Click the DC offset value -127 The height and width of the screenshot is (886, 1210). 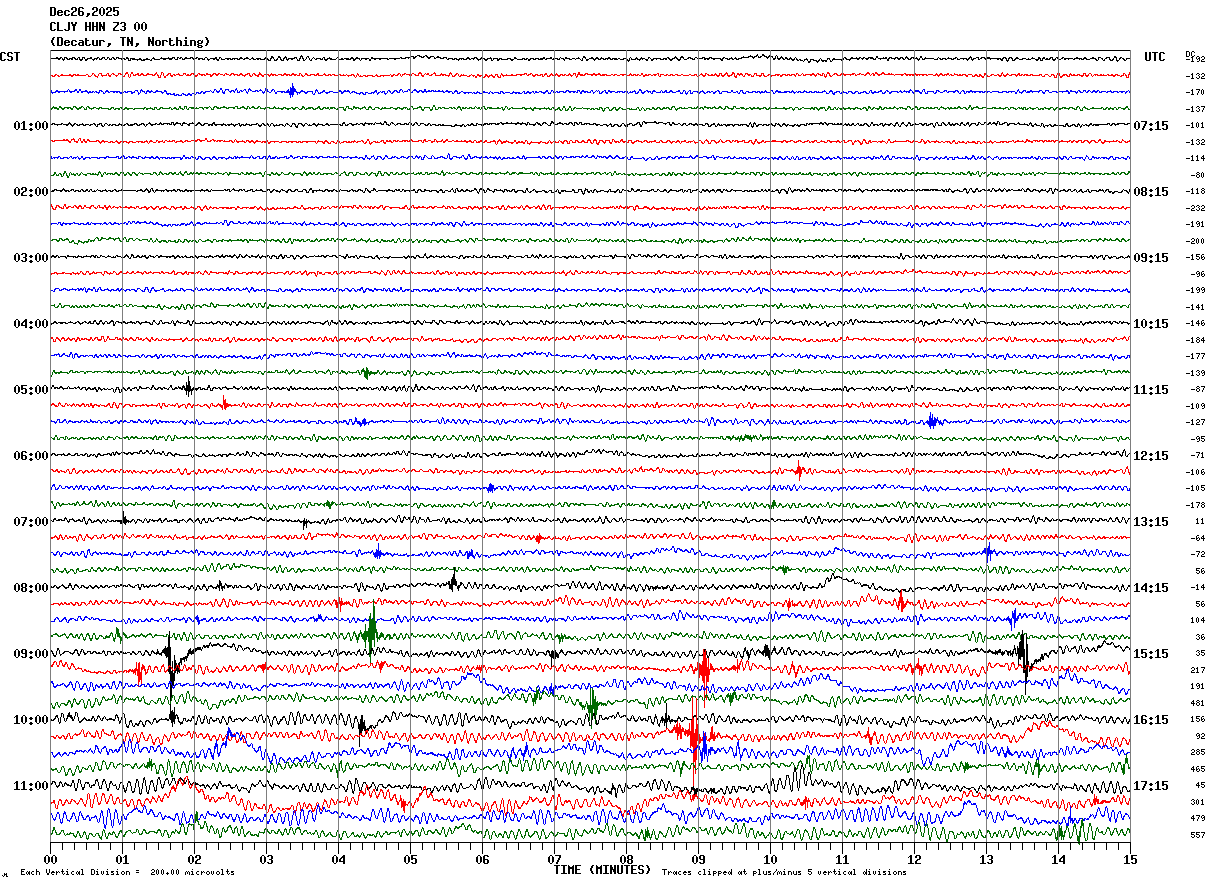pos(1195,423)
